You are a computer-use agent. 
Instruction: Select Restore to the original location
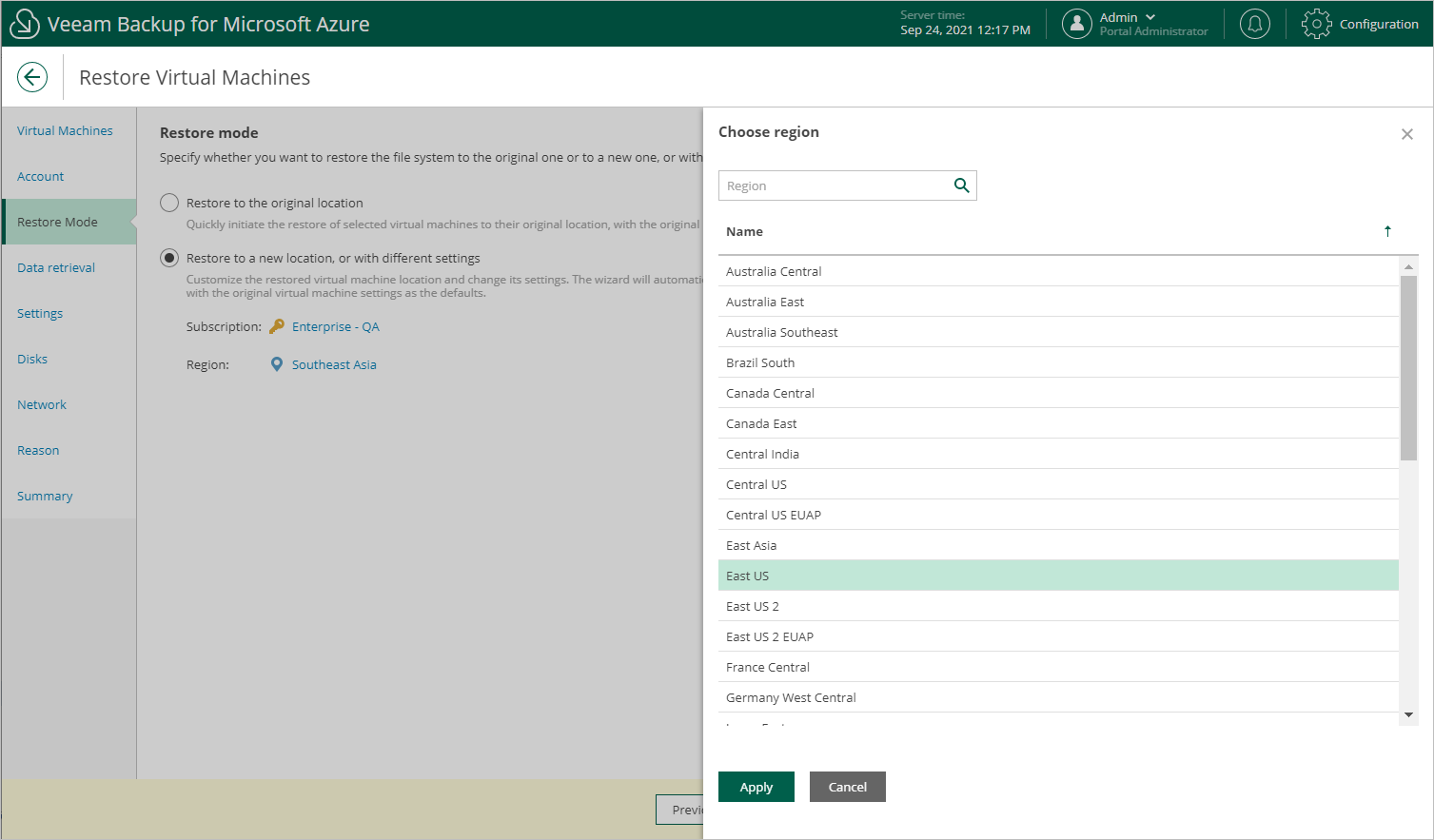169,203
